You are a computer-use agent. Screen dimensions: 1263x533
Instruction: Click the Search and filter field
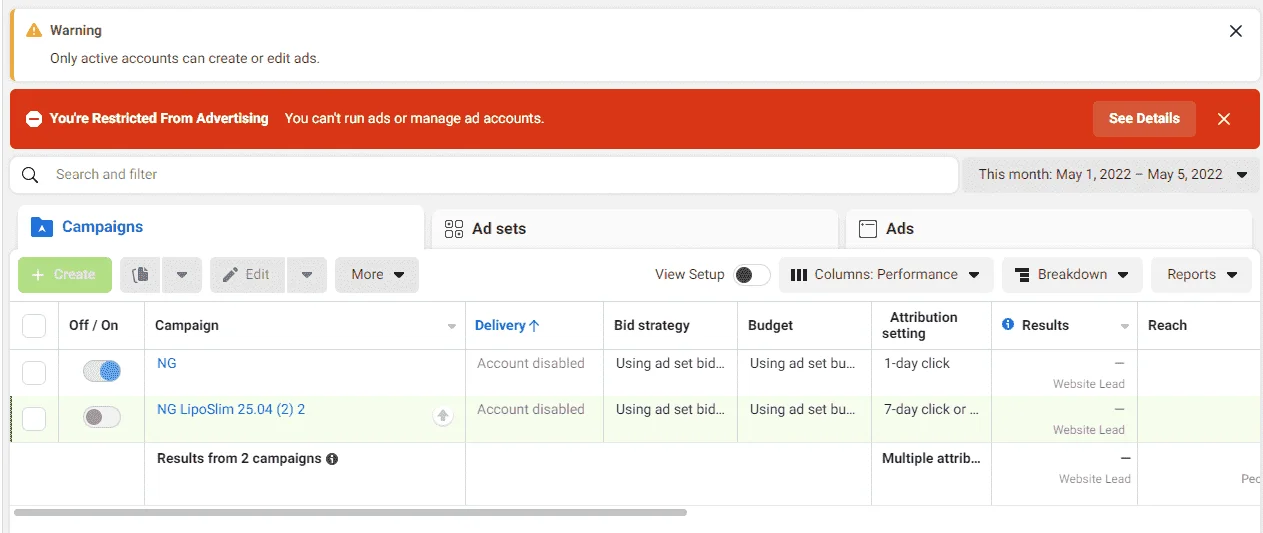click(x=484, y=175)
